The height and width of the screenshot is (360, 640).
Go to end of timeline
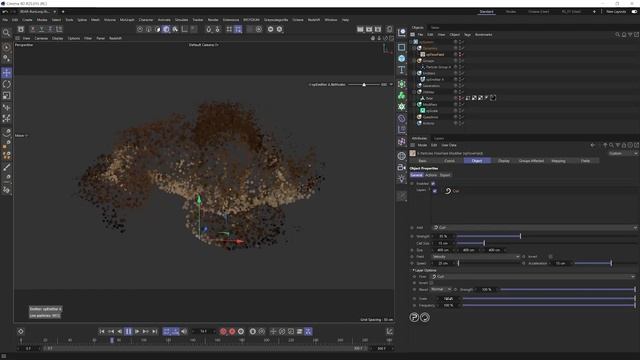click(155, 331)
